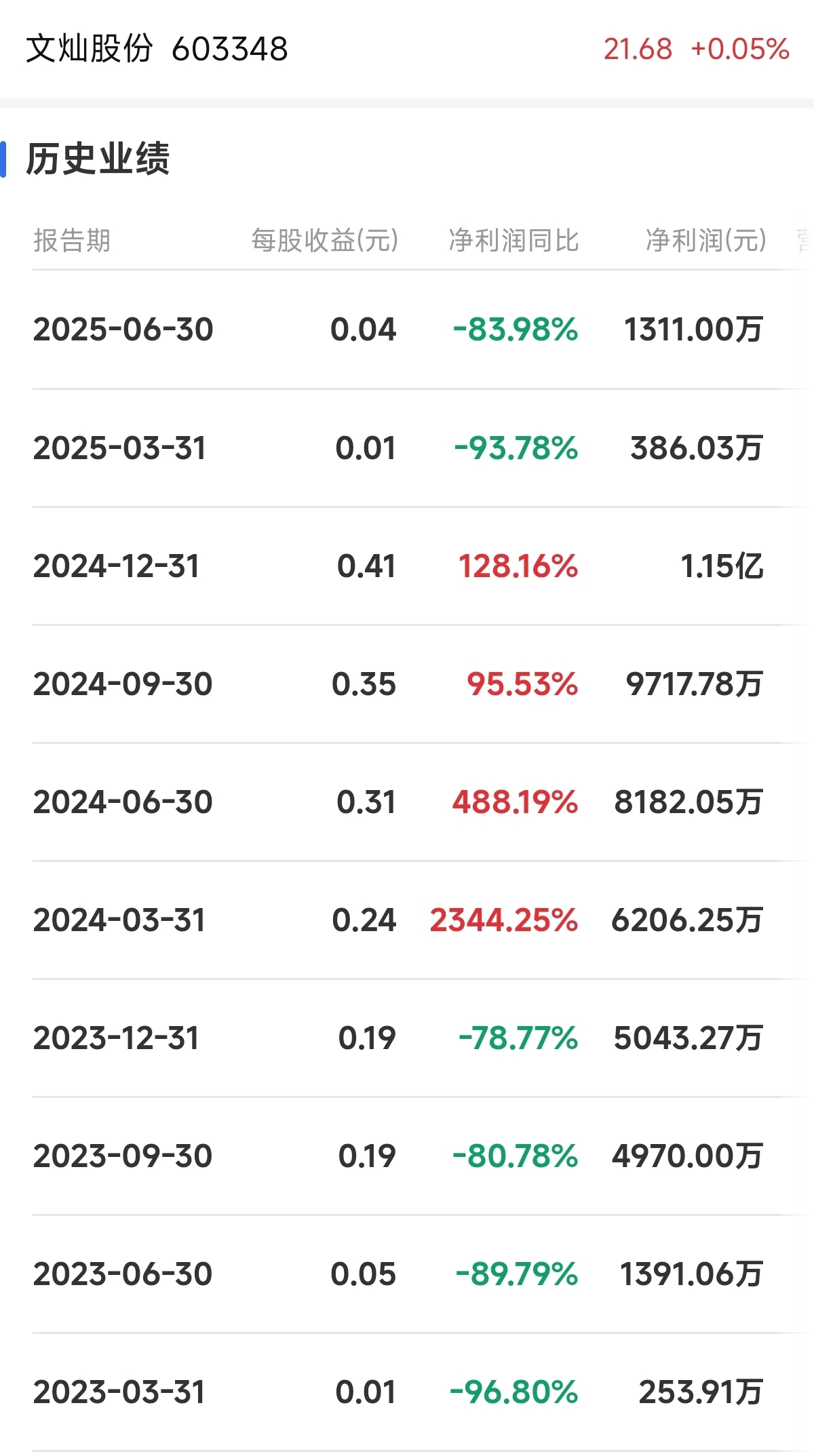The width and height of the screenshot is (814, 1456).
Task: Select the 2024-12-31 report date
Action: [117, 566]
